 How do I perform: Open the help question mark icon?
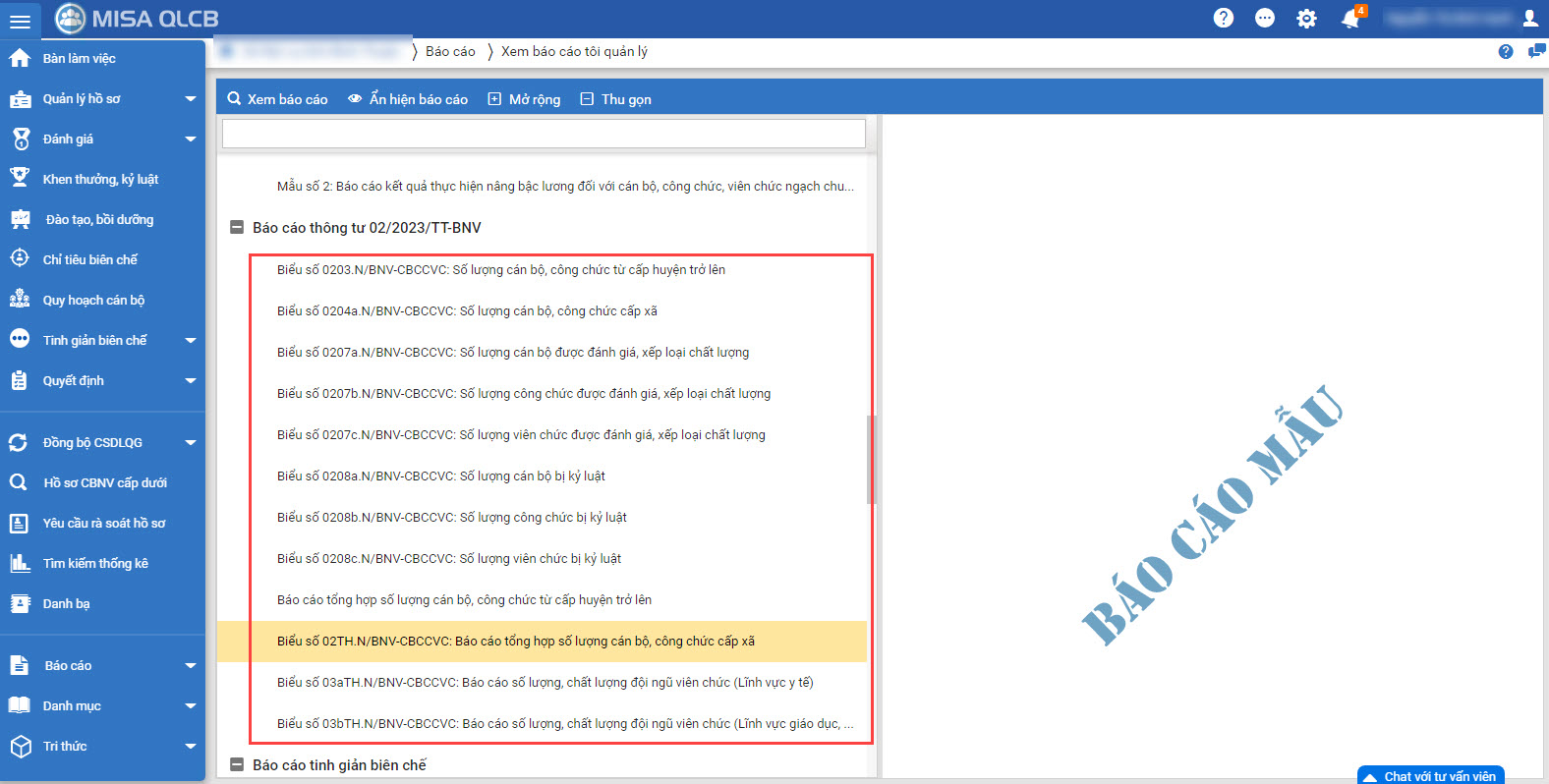pos(1224,18)
